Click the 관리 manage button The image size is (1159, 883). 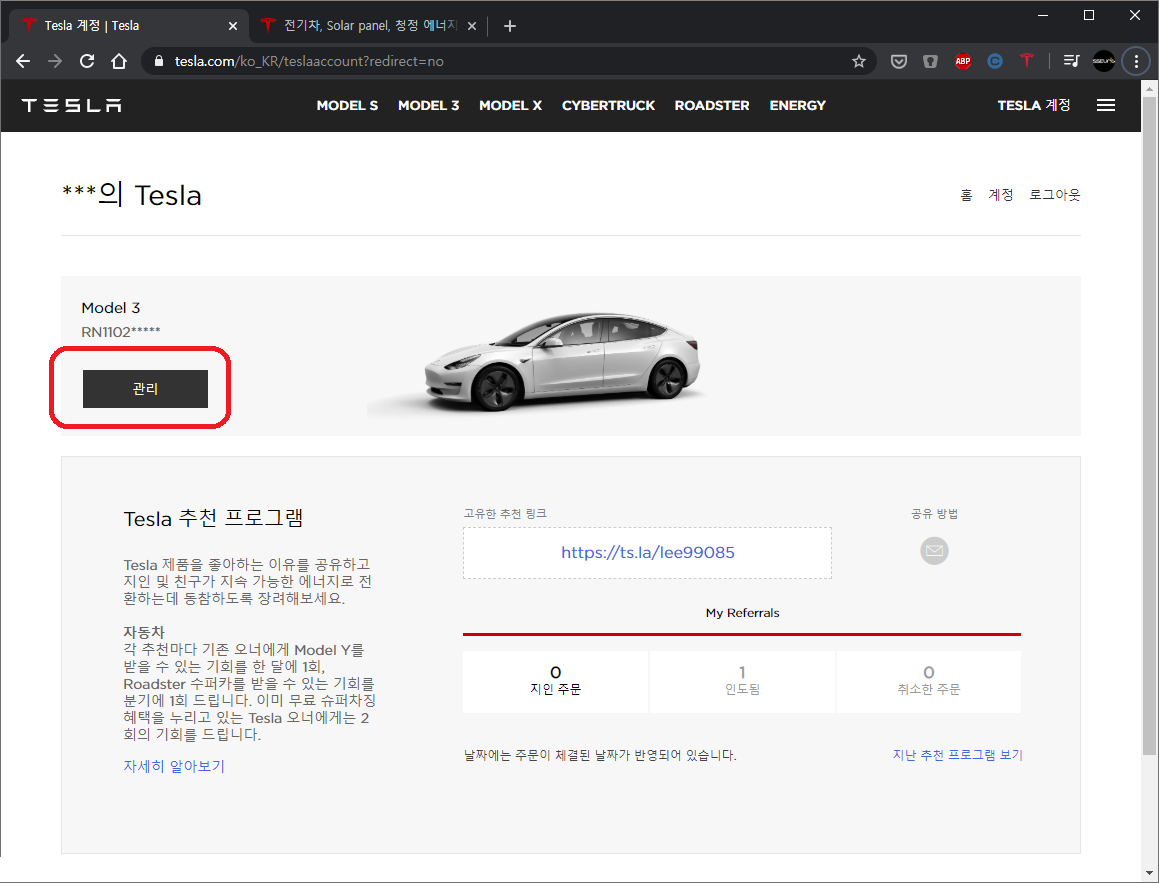[145, 389]
